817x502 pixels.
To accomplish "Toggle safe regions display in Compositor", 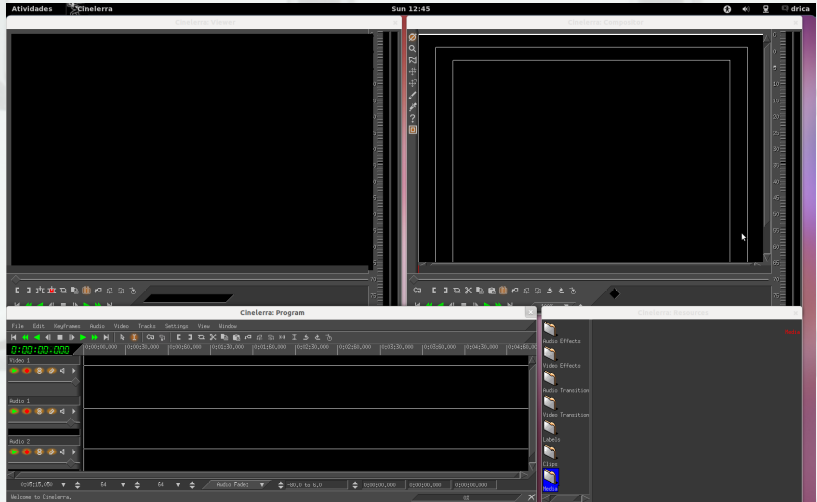I will 412,130.
